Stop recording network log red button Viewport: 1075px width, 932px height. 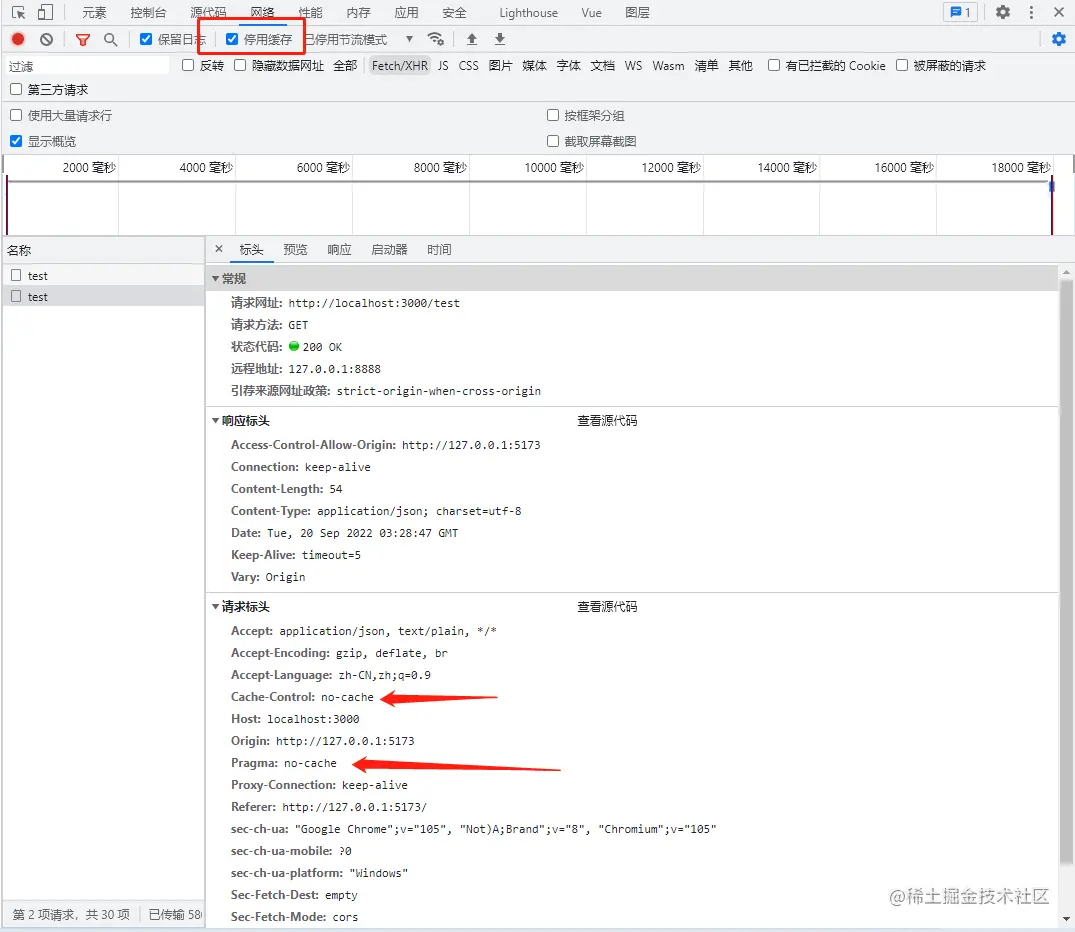[19, 39]
